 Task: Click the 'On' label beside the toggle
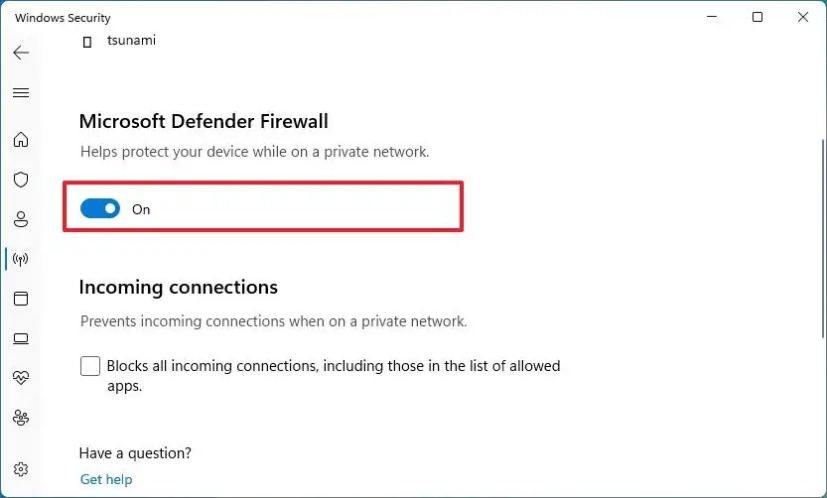click(x=141, y=209)
